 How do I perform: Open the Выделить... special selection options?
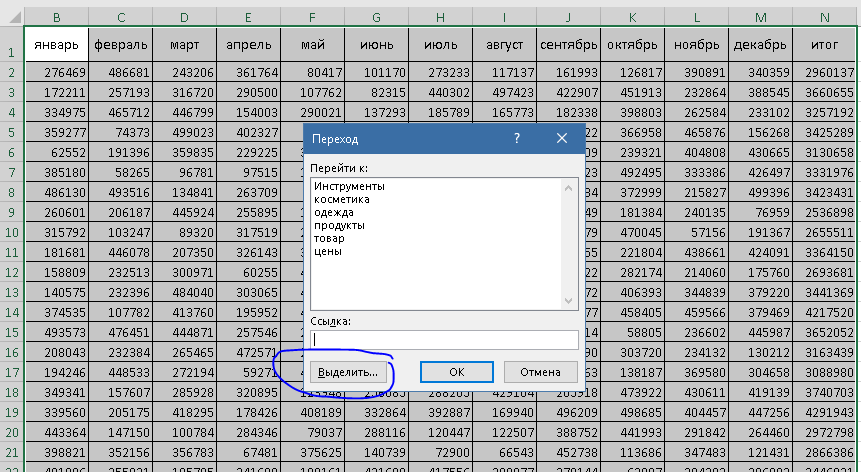click(348, 371)
